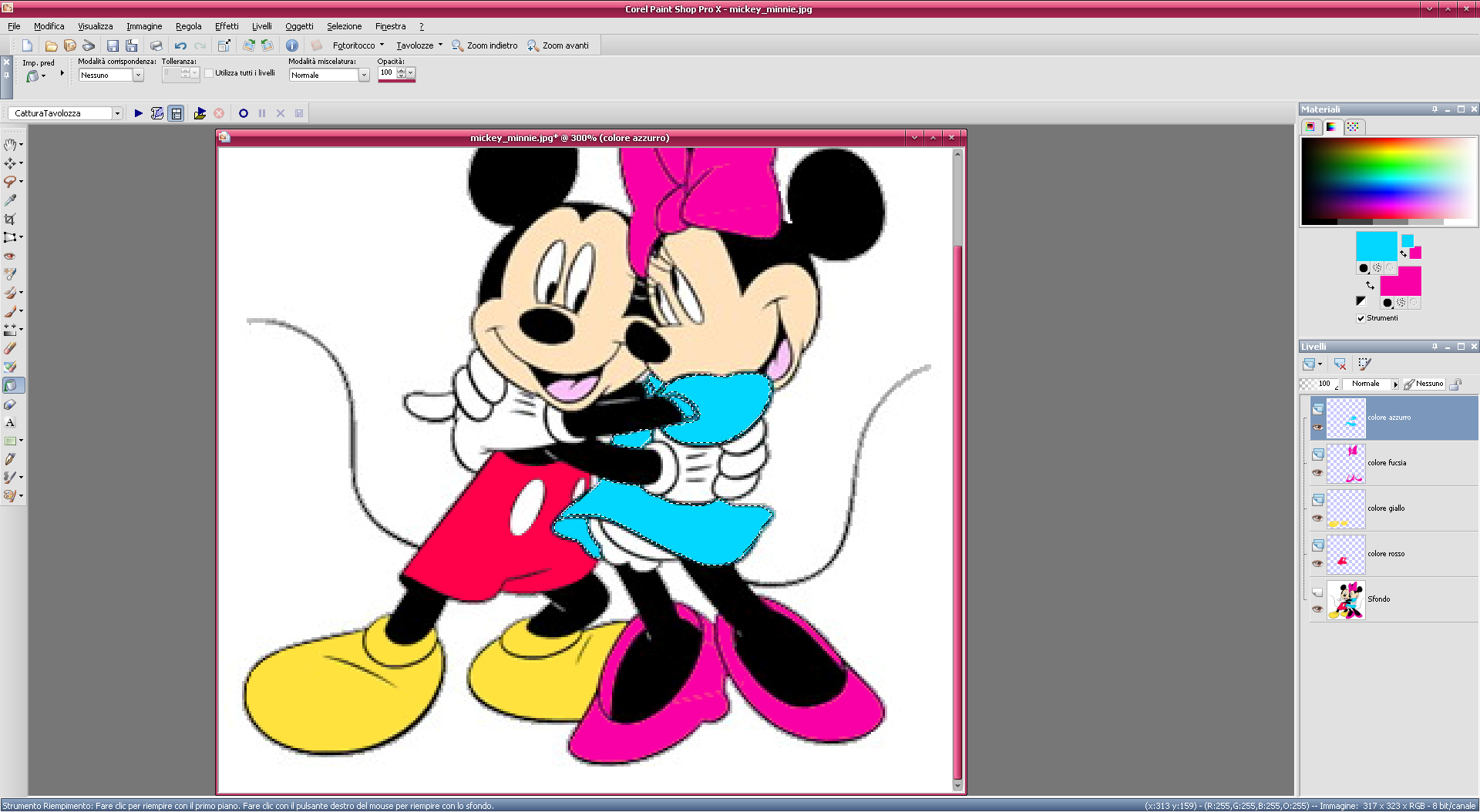This screenshot has width=1480, height=812.
Task: Toggle visibility of colore rosso layer
Action: coord(1317,564)
